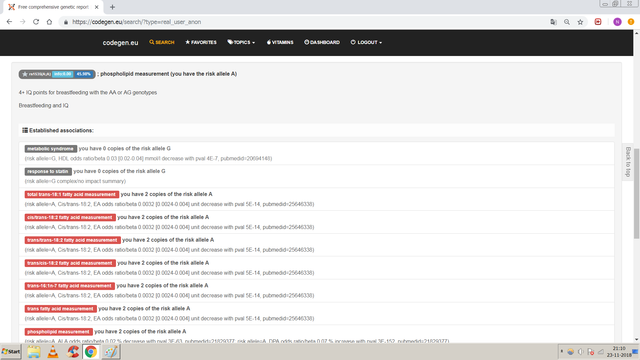Open the Action Center flag icon
640x360 pixels.
tap(590, 351)
